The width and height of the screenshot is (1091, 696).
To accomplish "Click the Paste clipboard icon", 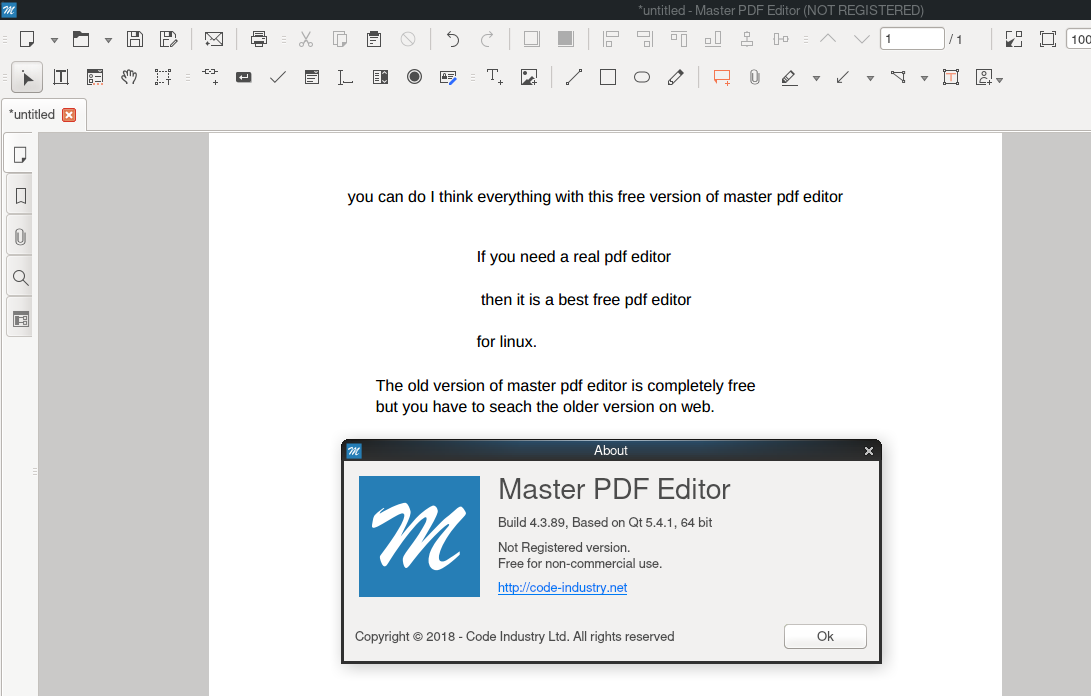I will pyautogui.click(x=374, y=39).
